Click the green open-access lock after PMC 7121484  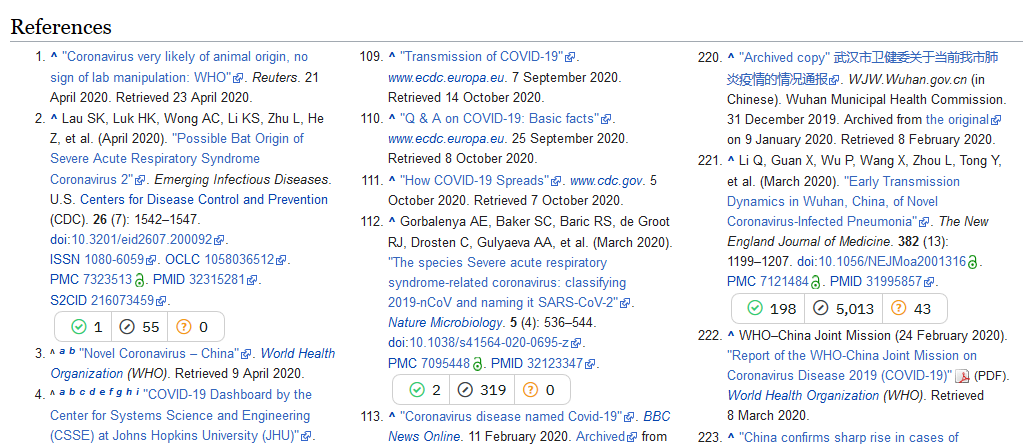(815, 282)
